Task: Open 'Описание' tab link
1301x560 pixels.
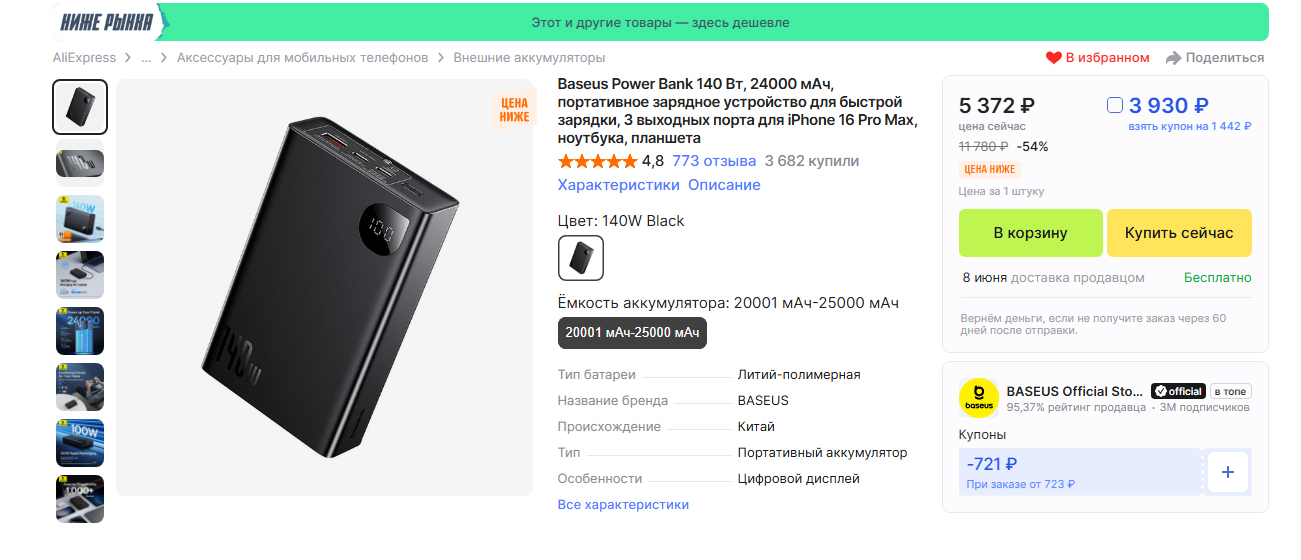Action: (x=724, y=185)
